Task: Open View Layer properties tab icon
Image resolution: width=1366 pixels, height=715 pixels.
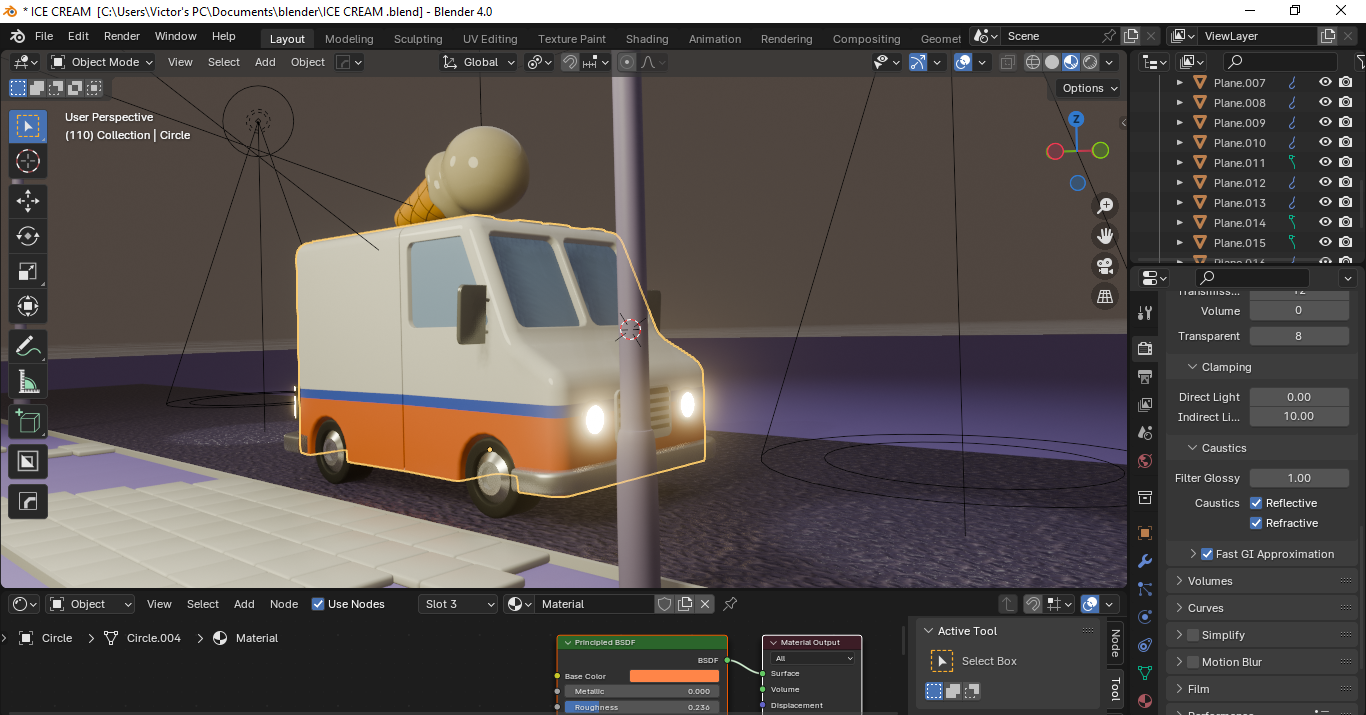Action: 1145,404
